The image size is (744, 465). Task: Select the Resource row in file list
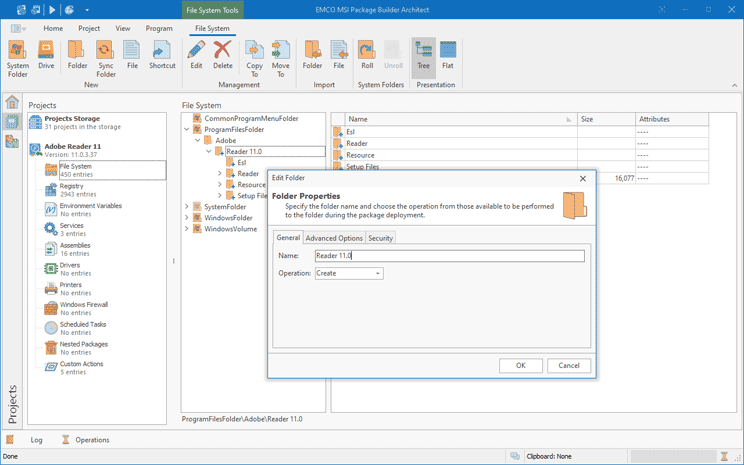[x=520, y=155]
